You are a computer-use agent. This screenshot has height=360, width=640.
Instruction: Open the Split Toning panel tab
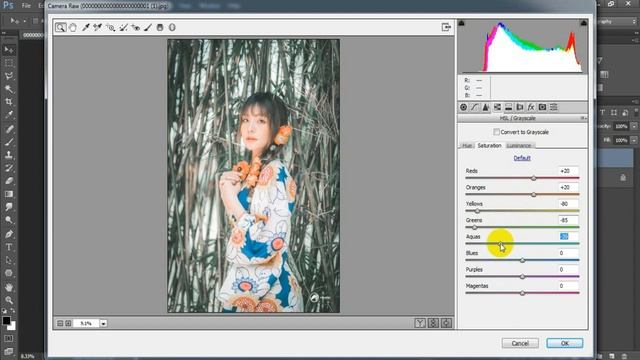tap(509, 107)
